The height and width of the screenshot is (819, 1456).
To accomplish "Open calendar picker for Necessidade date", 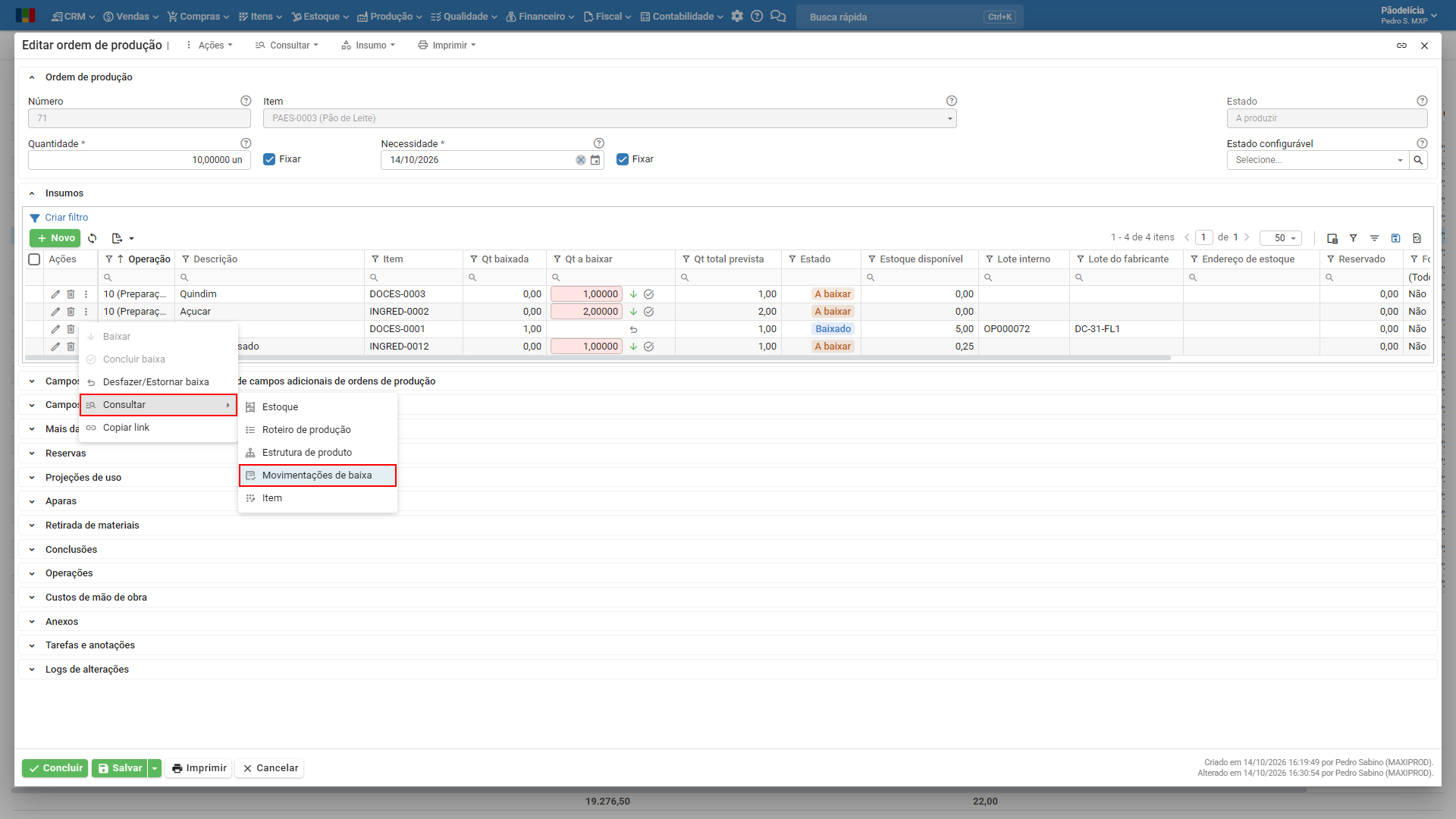I will coord(595,160).
